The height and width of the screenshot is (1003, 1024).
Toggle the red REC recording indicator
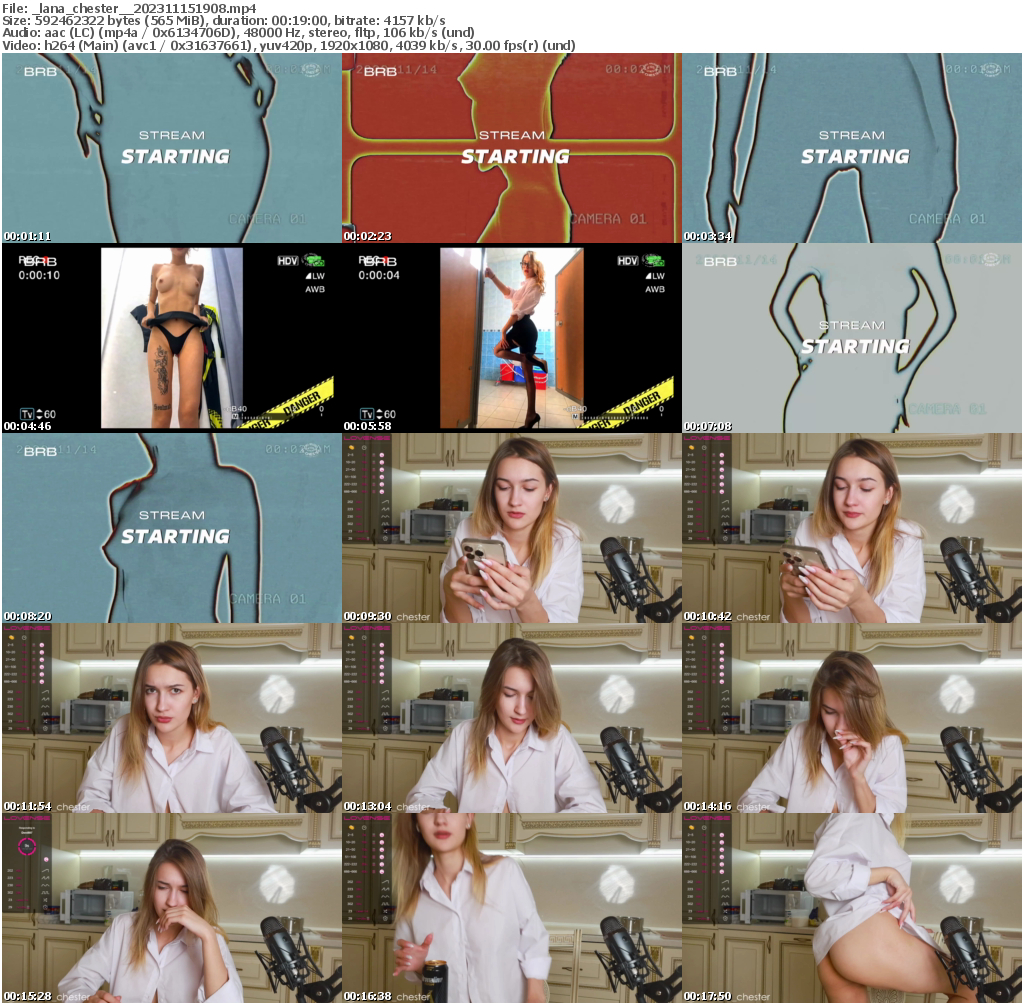(x=374, y=258)
